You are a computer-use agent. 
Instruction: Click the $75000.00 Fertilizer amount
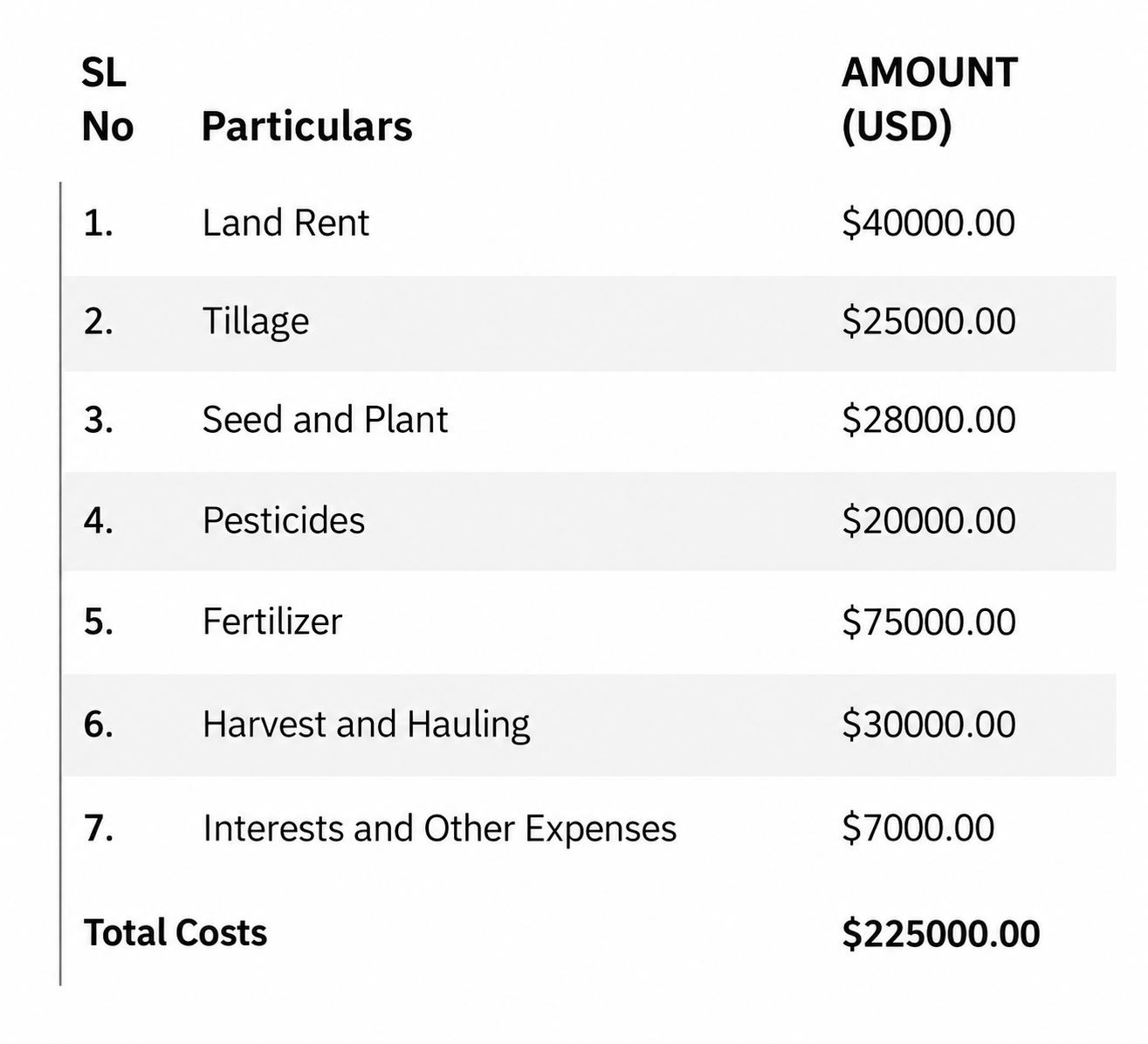(929, 622)
